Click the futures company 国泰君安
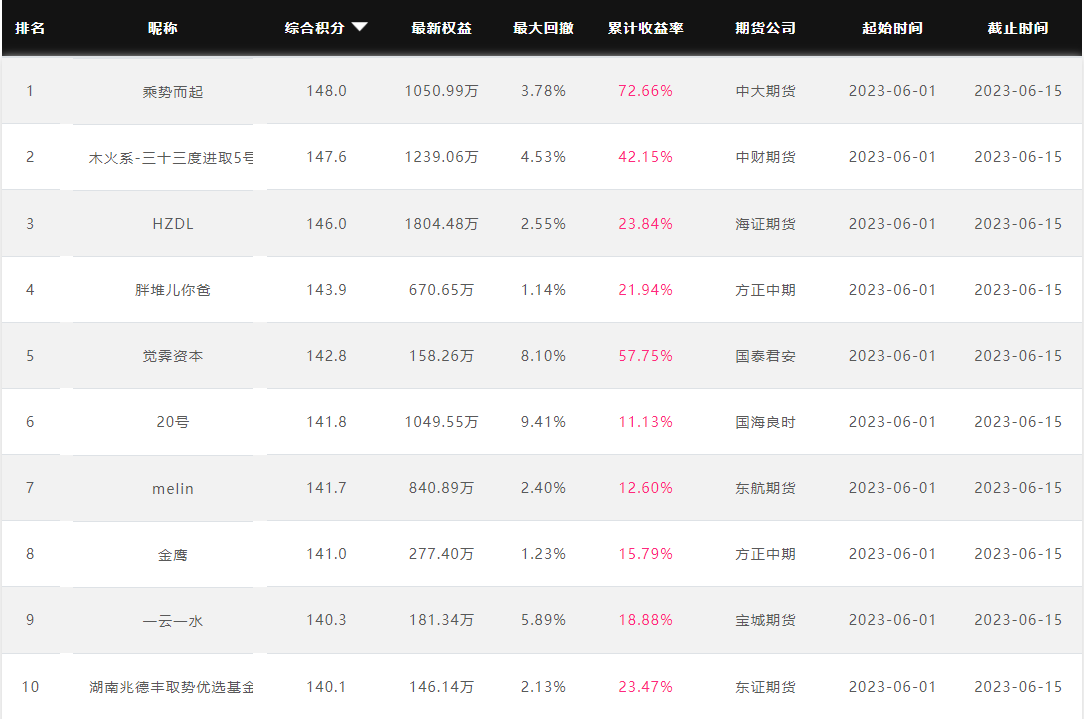Screen dimensions: 1084x719 (x=765, y=356)
